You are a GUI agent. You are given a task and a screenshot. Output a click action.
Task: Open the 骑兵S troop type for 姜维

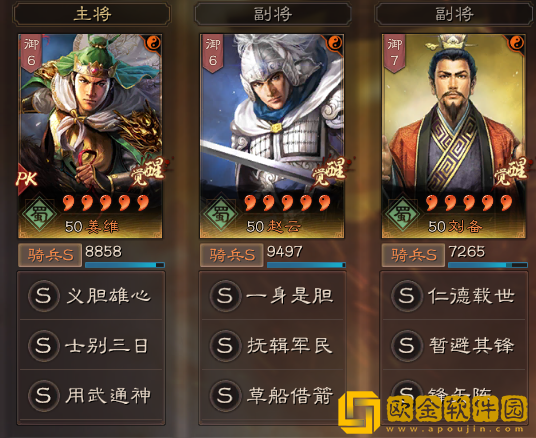point(50,255)
